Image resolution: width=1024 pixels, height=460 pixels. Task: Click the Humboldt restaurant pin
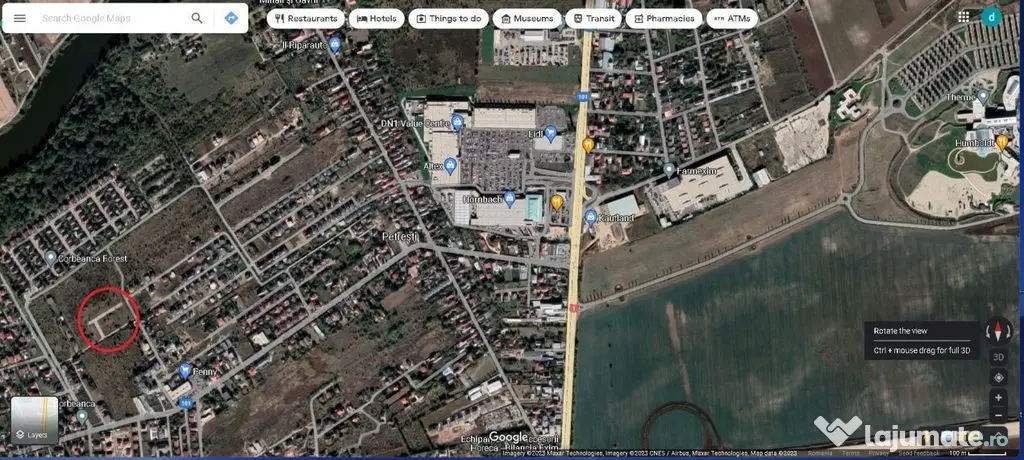1002,141
